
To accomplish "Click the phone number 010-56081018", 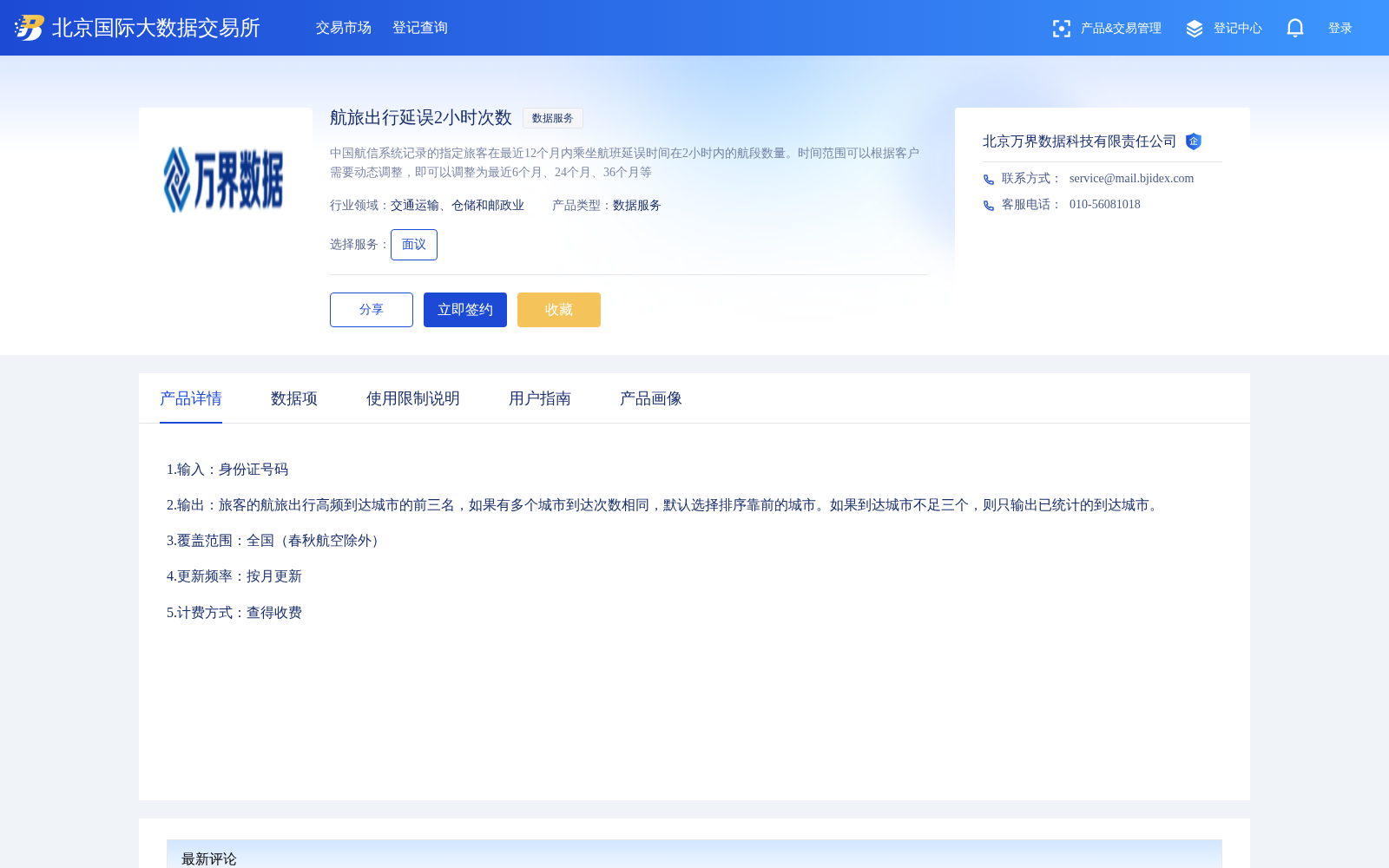I will pos(1105,205).
